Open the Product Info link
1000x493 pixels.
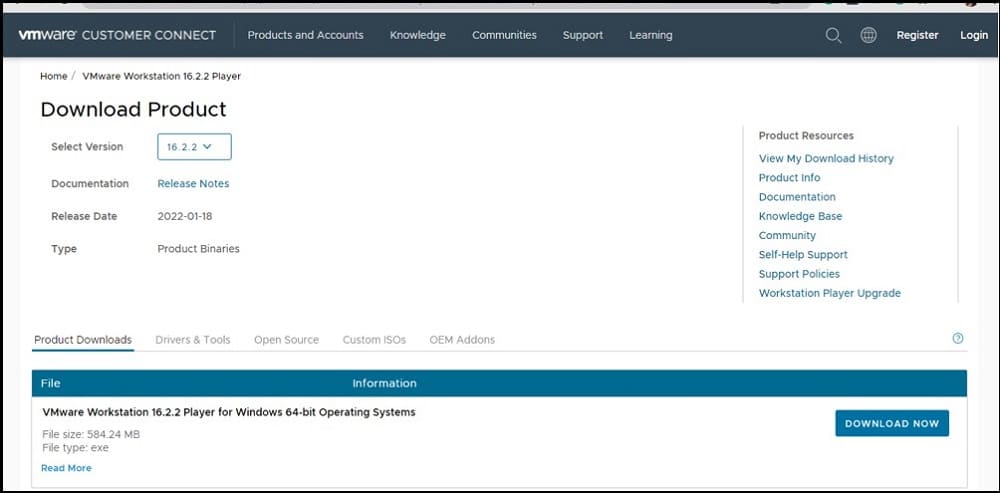click(790, 177)
